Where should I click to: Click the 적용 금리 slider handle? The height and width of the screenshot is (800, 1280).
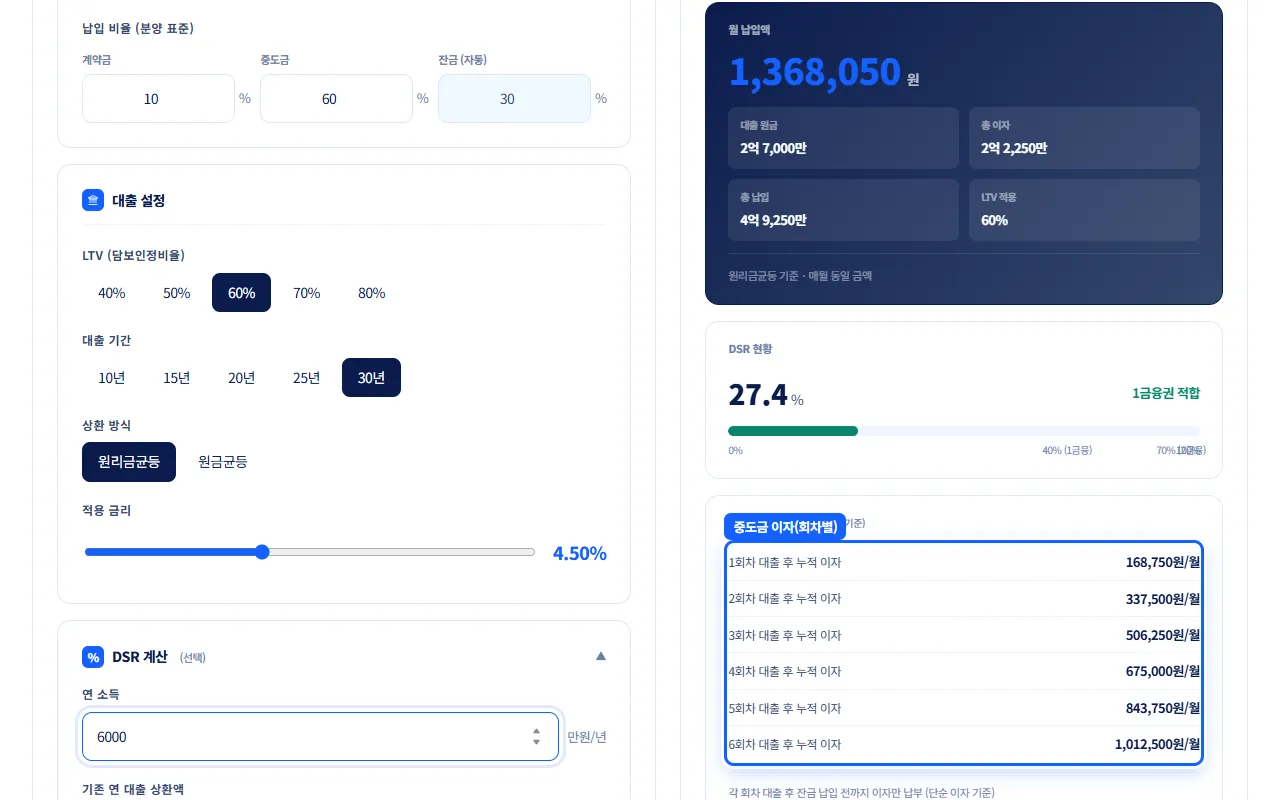click(262, 552)
